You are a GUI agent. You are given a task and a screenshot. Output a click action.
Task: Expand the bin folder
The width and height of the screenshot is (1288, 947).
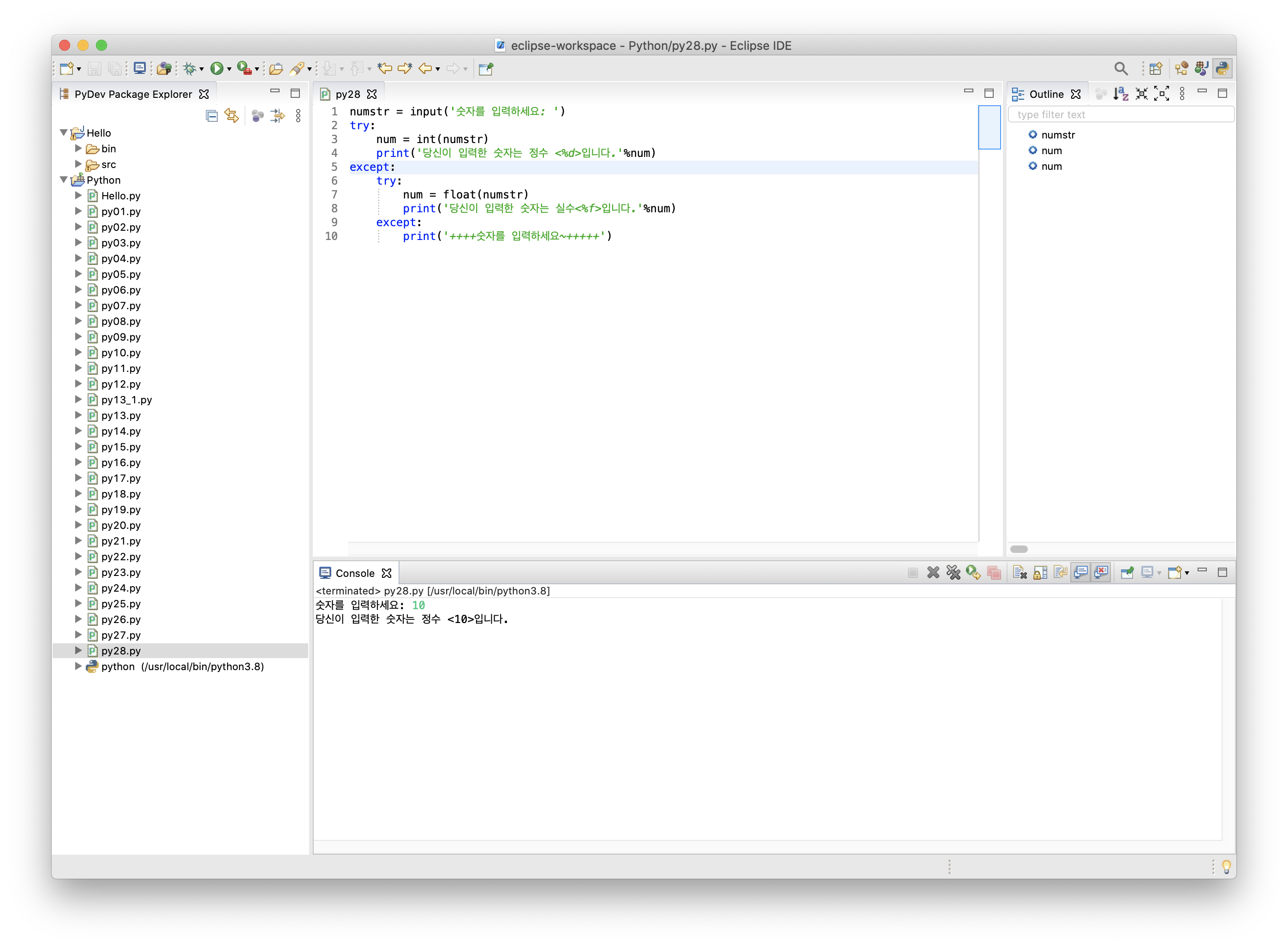tap(78, 149)
